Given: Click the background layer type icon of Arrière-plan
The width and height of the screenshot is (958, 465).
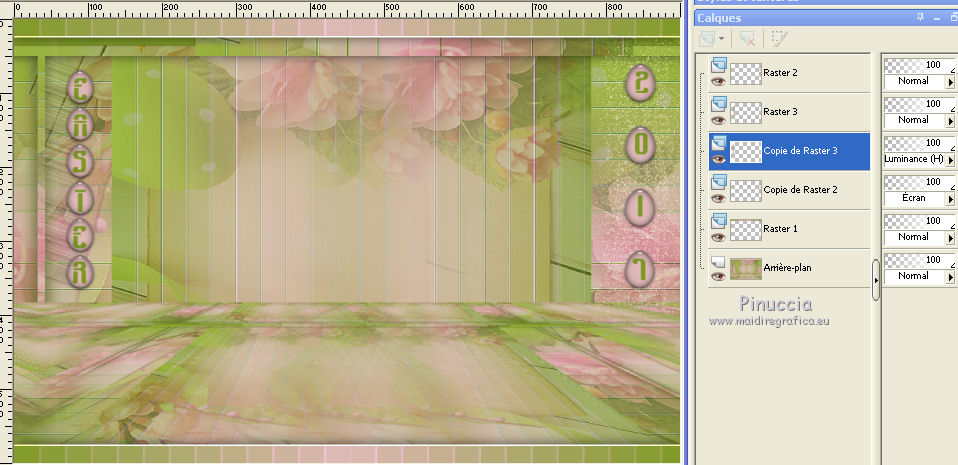Looking at the screenshot, I should tap(718, 261).
